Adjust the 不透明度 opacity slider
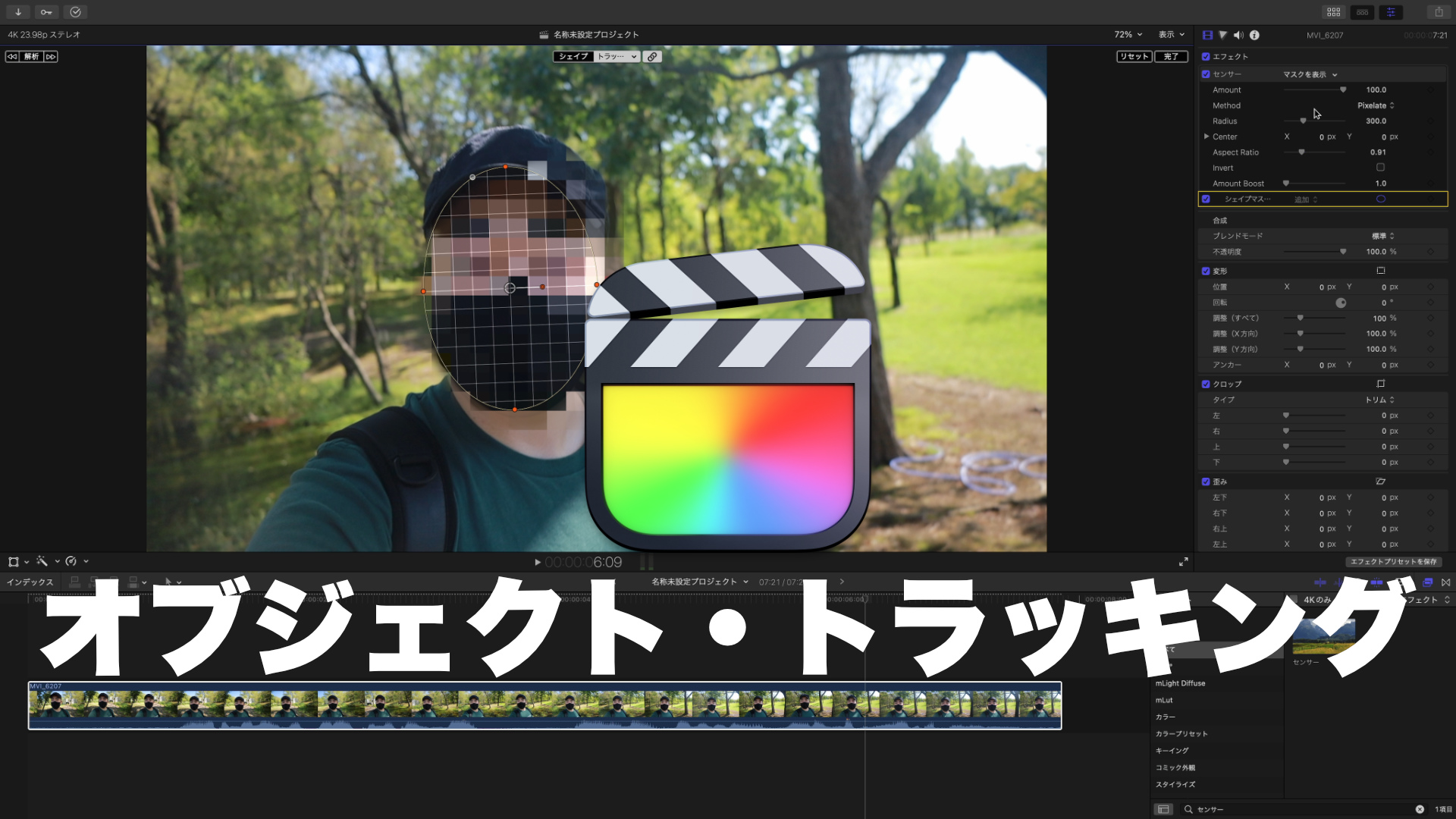 point(1314,252)
